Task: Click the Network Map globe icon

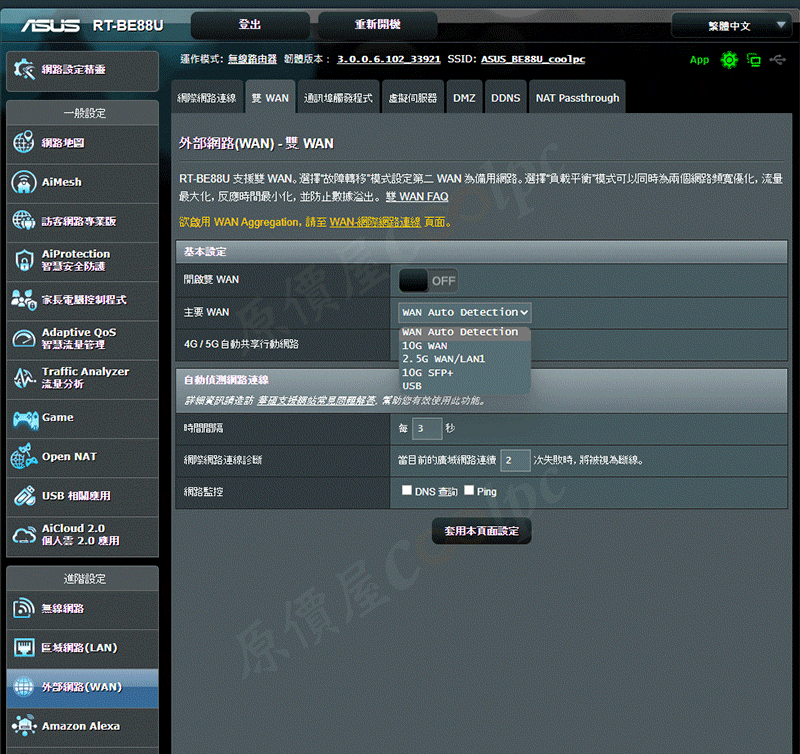Action: pos(23,142)
